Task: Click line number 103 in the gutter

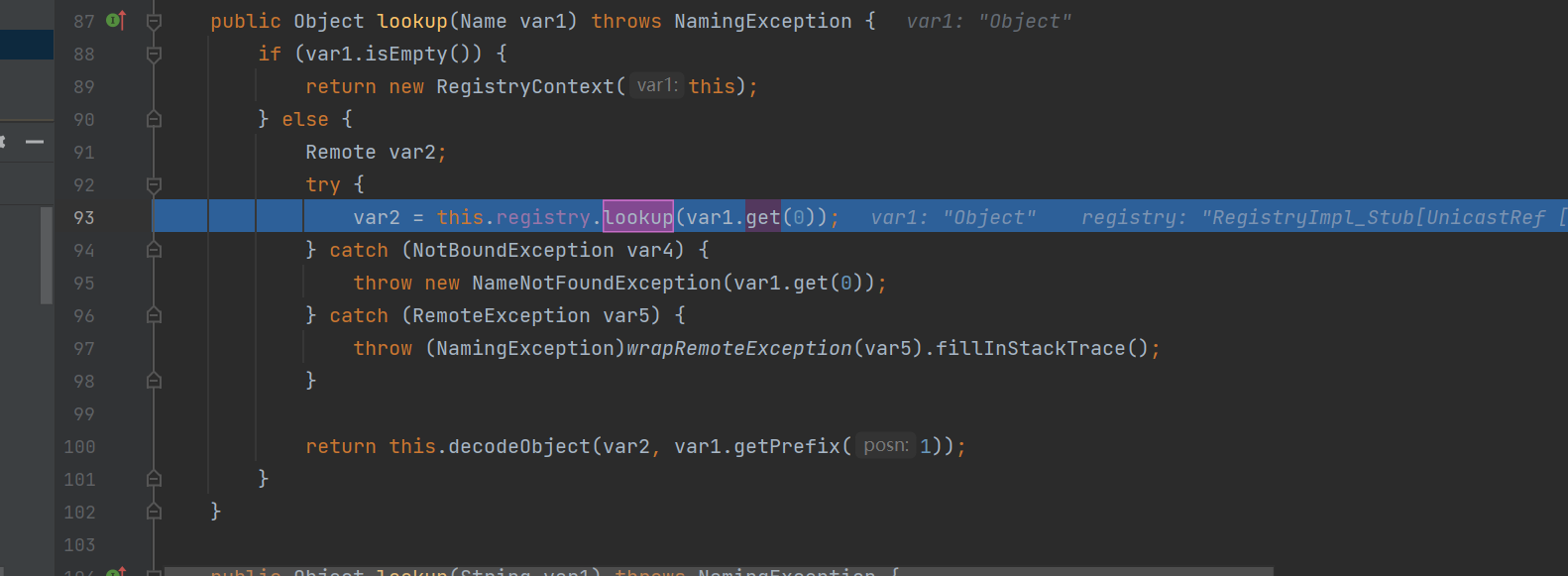Action: tap(79, 544)
